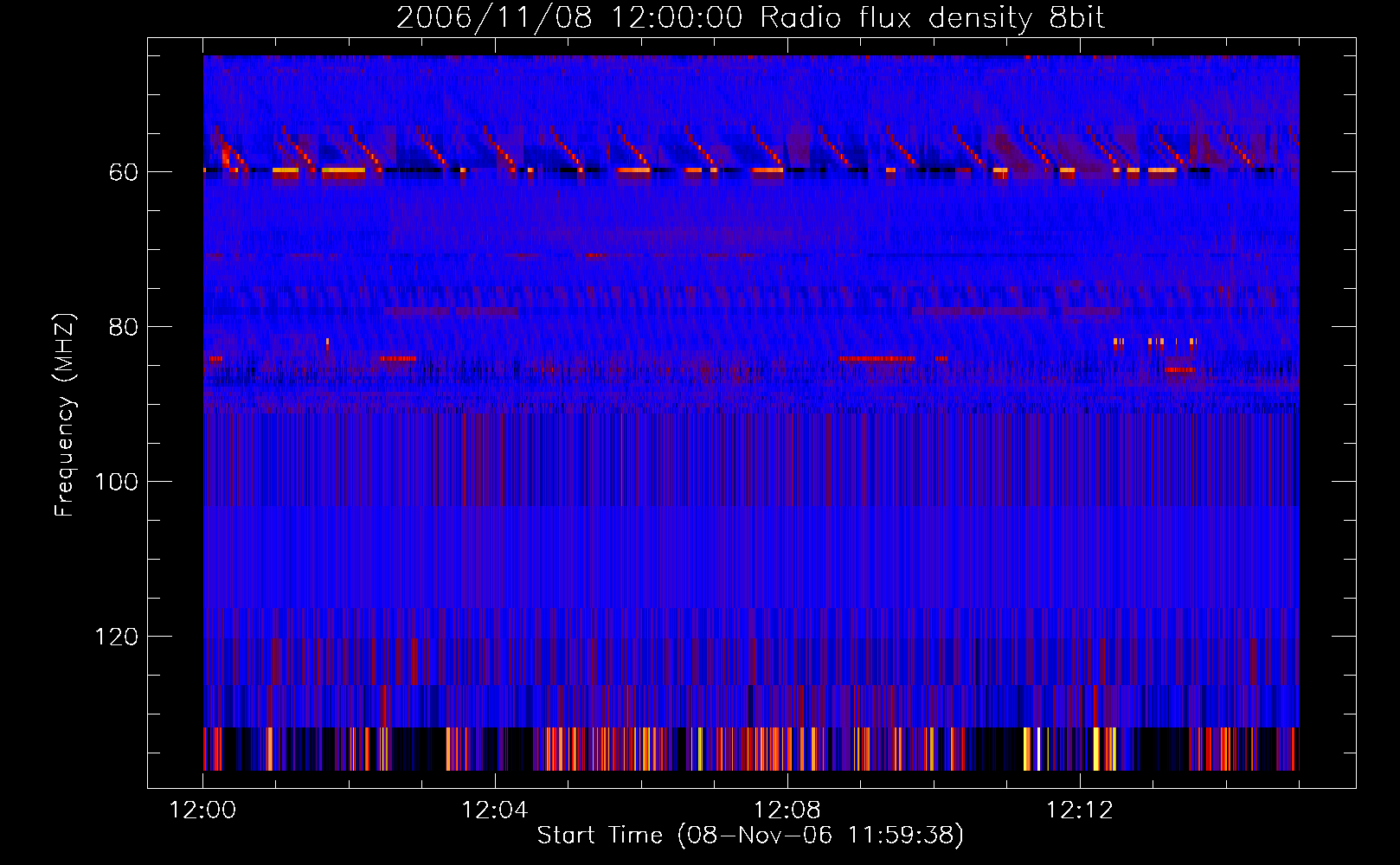This screenshot has width=1400, height=865.
Task: Click the '120' frequency tick label
Action: 116,637
